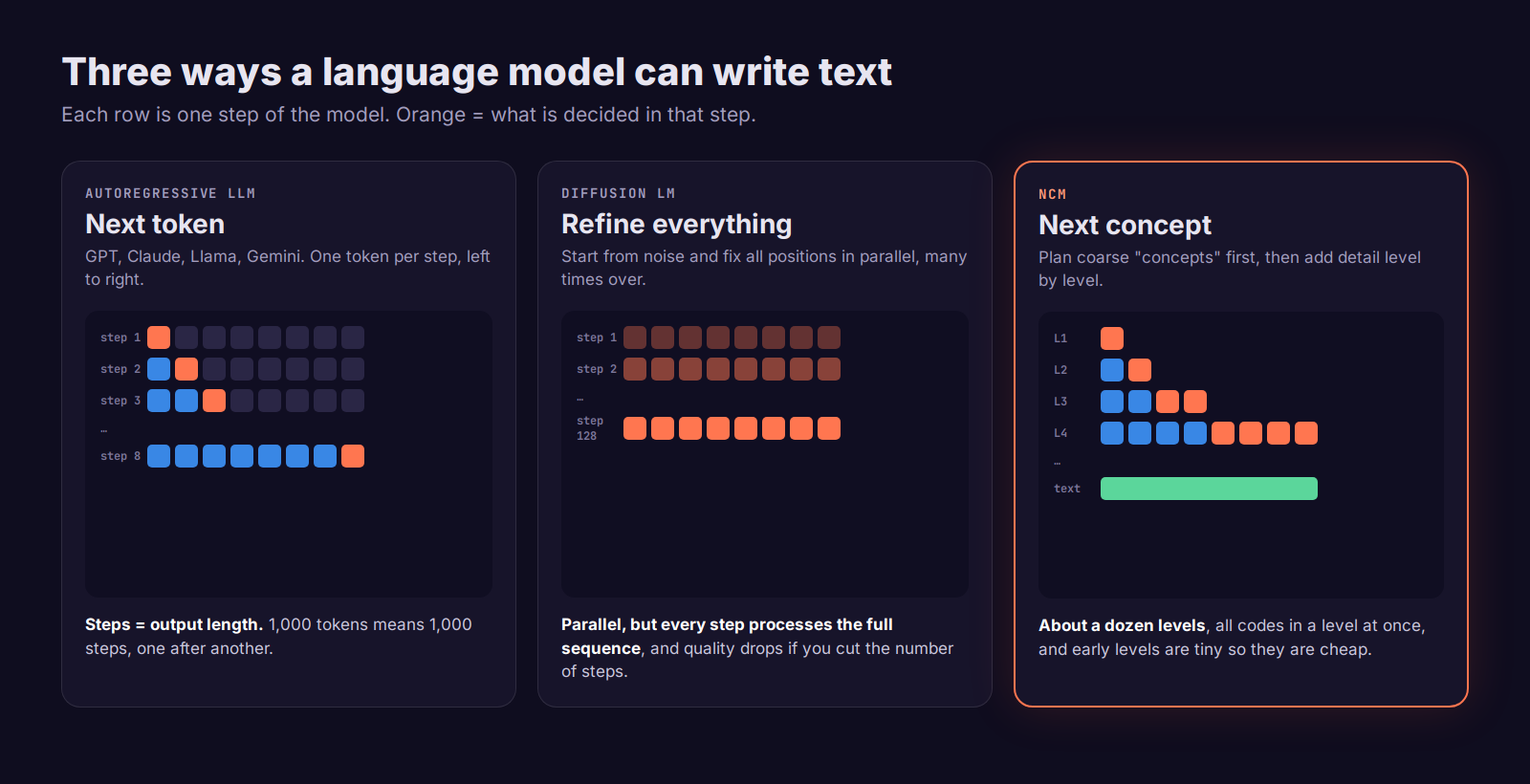Select the "L2" level label

(x=1060, y=370)
